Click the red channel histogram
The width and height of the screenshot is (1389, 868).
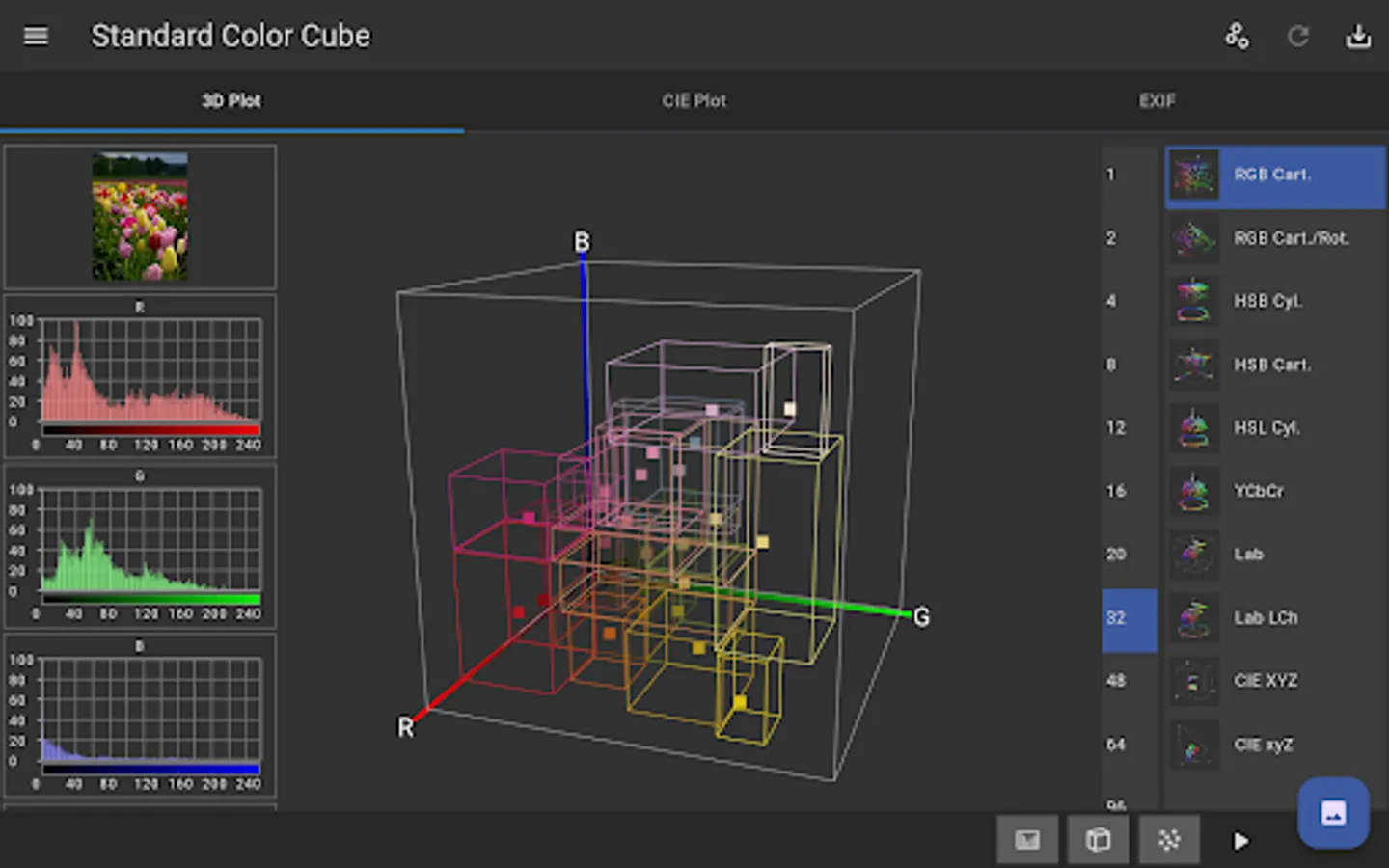140,376
